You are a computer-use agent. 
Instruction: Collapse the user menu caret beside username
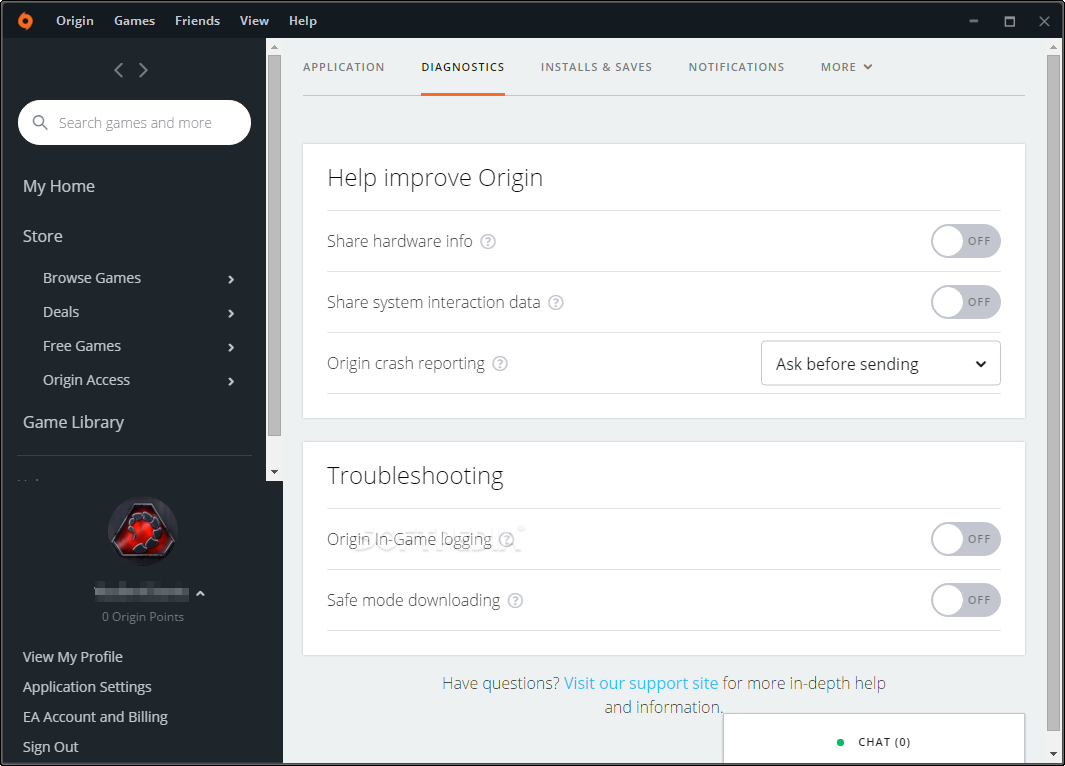point(200,593)
